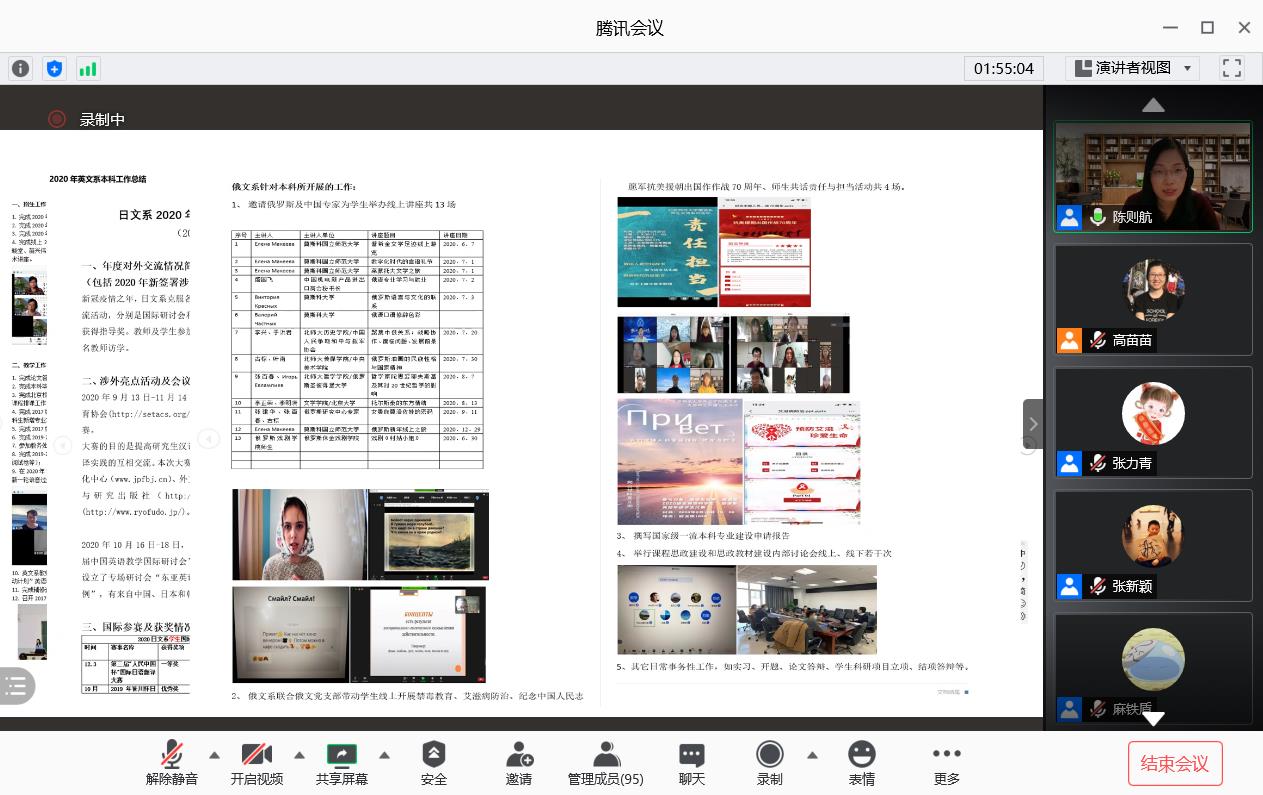Viewport: 1263px width, 795px height.
Task: Open the meeting info icon
Action: [20, 68]
